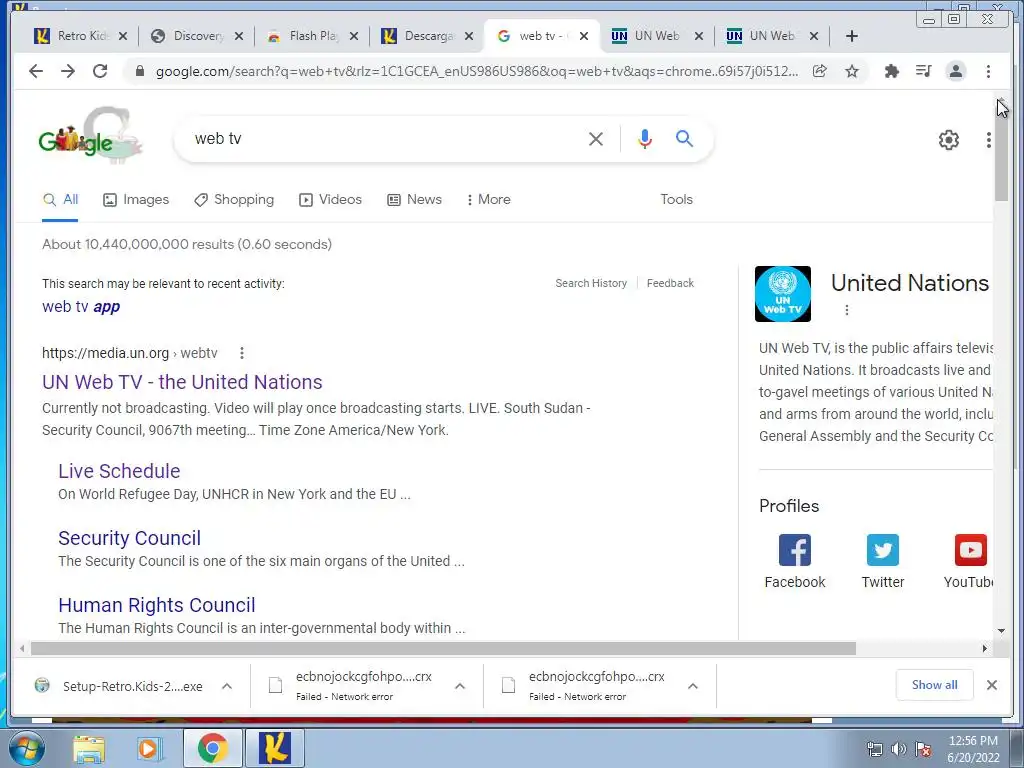
Task: Click the share page icon in address bar
Action: tap(820, 71)
